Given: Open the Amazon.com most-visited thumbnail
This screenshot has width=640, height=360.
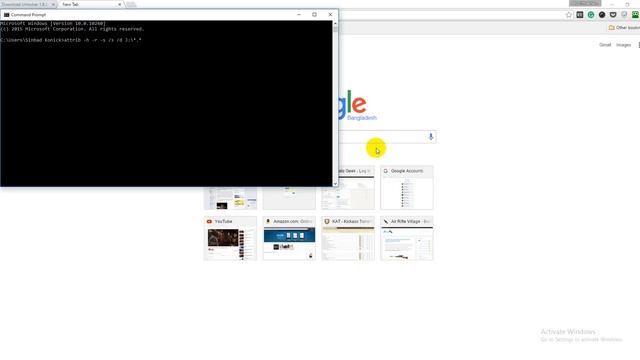Looking at the screenshot, I should point(289,238).
